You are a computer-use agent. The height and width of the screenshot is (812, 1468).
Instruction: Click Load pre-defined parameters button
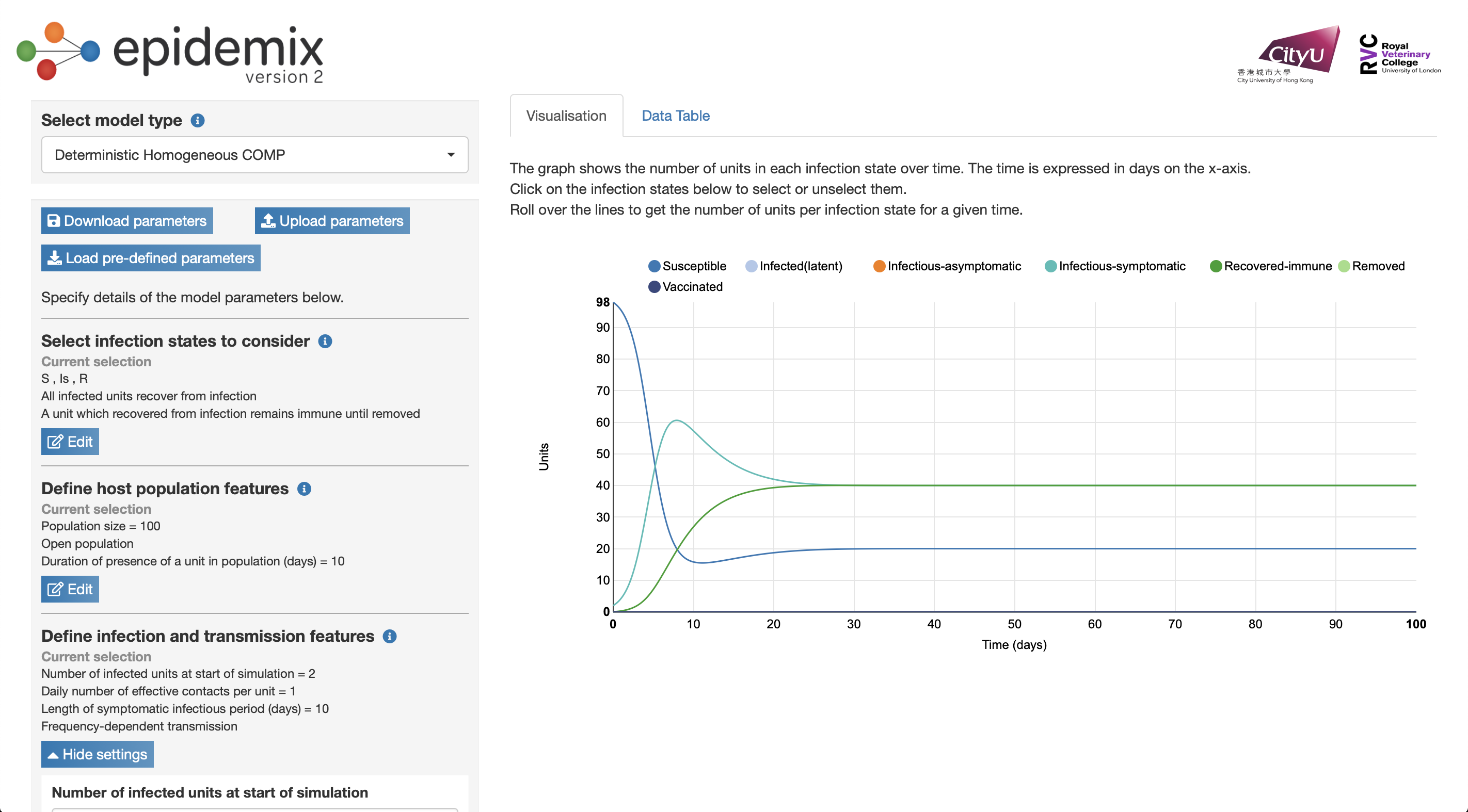(x=150, y=258)
